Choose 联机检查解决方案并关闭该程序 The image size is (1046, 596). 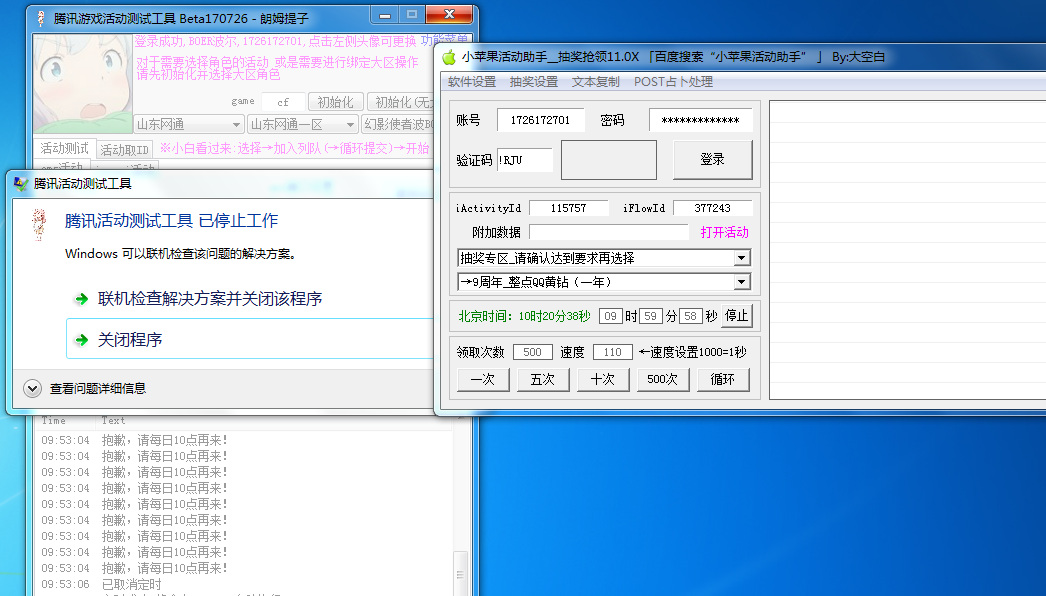pyautogui.click(x=210, y=298)
